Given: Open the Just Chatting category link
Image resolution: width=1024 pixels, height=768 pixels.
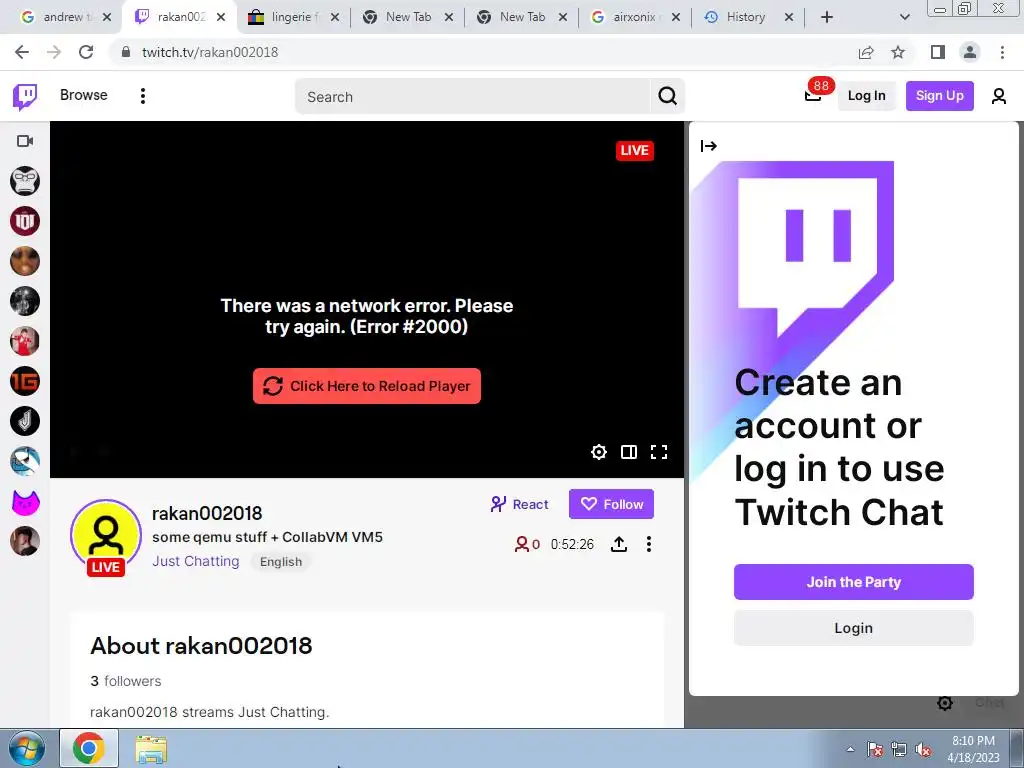Looking at the screenshot, I should point(195,561).
